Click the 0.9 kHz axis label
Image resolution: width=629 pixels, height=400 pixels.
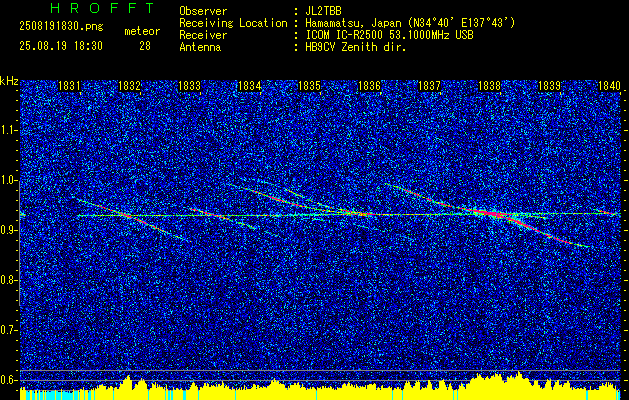pyautogui.click(x=9, y=230)
